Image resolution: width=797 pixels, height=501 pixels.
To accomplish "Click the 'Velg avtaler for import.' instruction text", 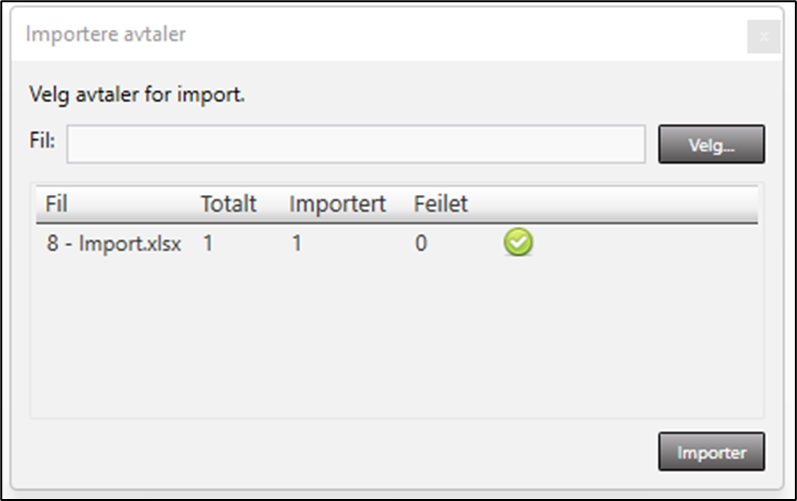I will coord(138,97).
